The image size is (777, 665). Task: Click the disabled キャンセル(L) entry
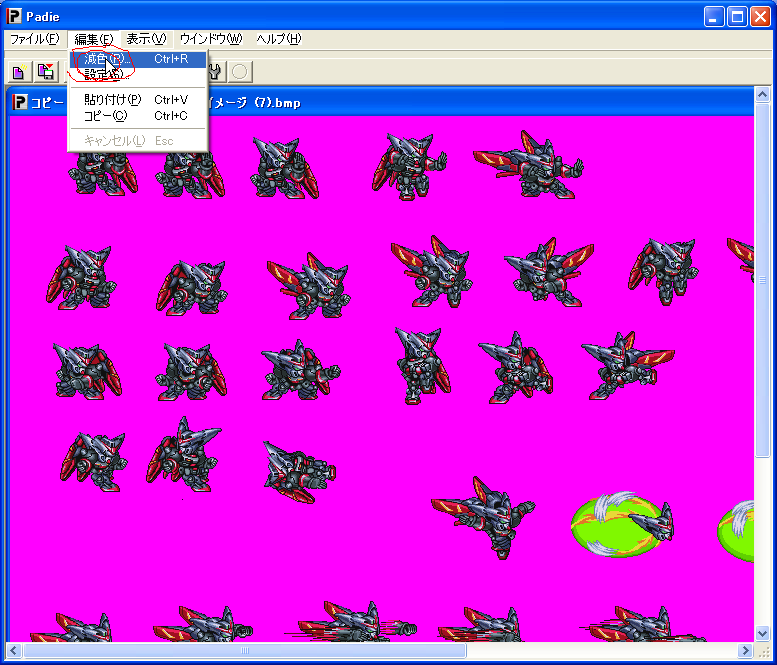pyautogui.click(x=137, y=141)
